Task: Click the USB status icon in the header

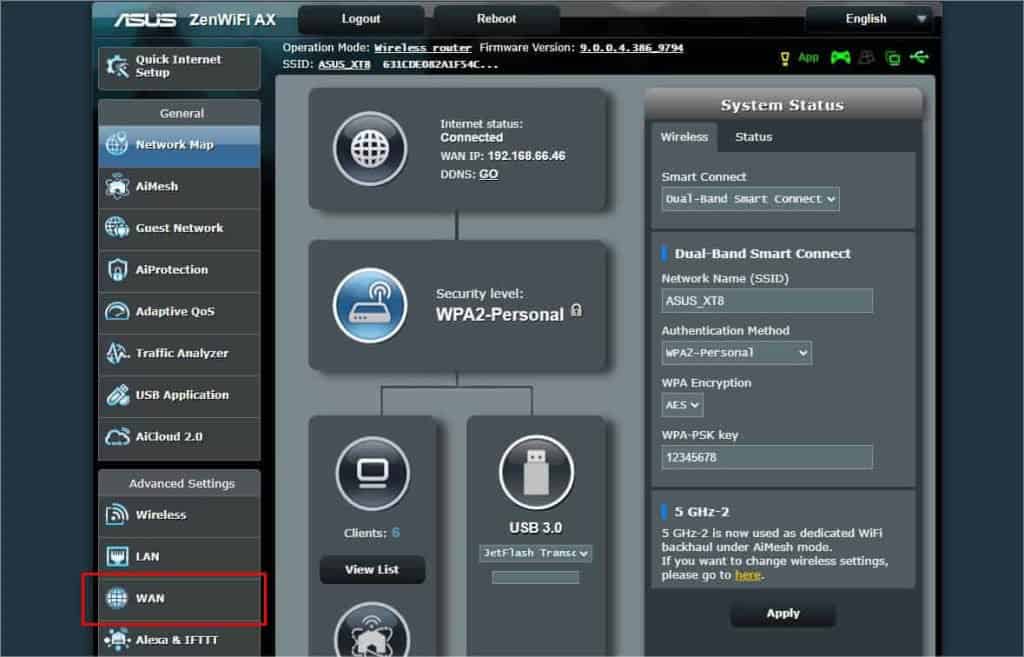Action: coord(920,57)
